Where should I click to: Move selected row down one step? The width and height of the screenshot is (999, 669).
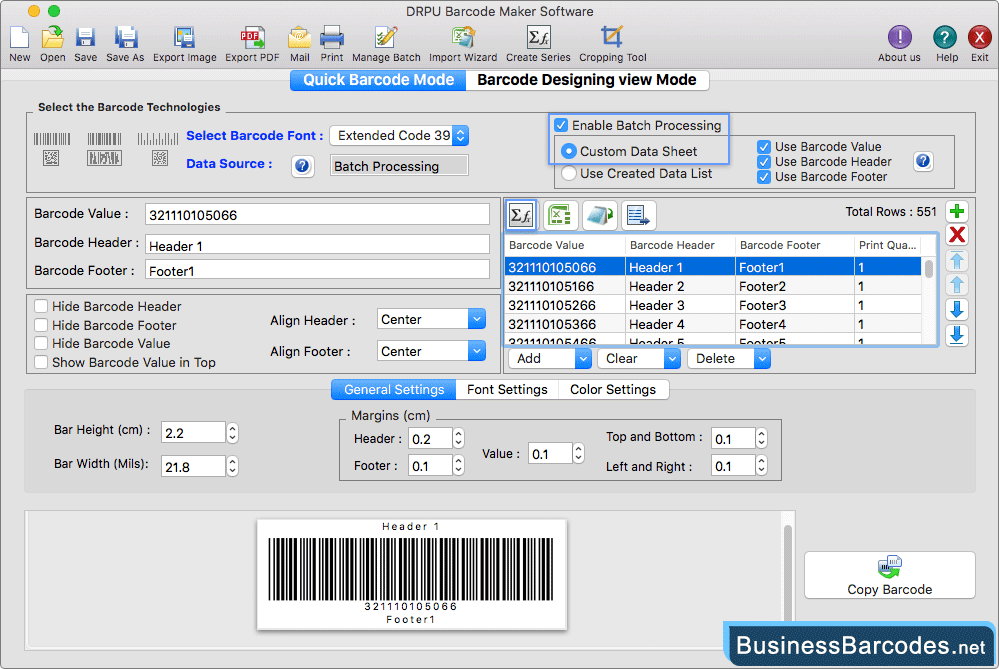pos(956,310)
